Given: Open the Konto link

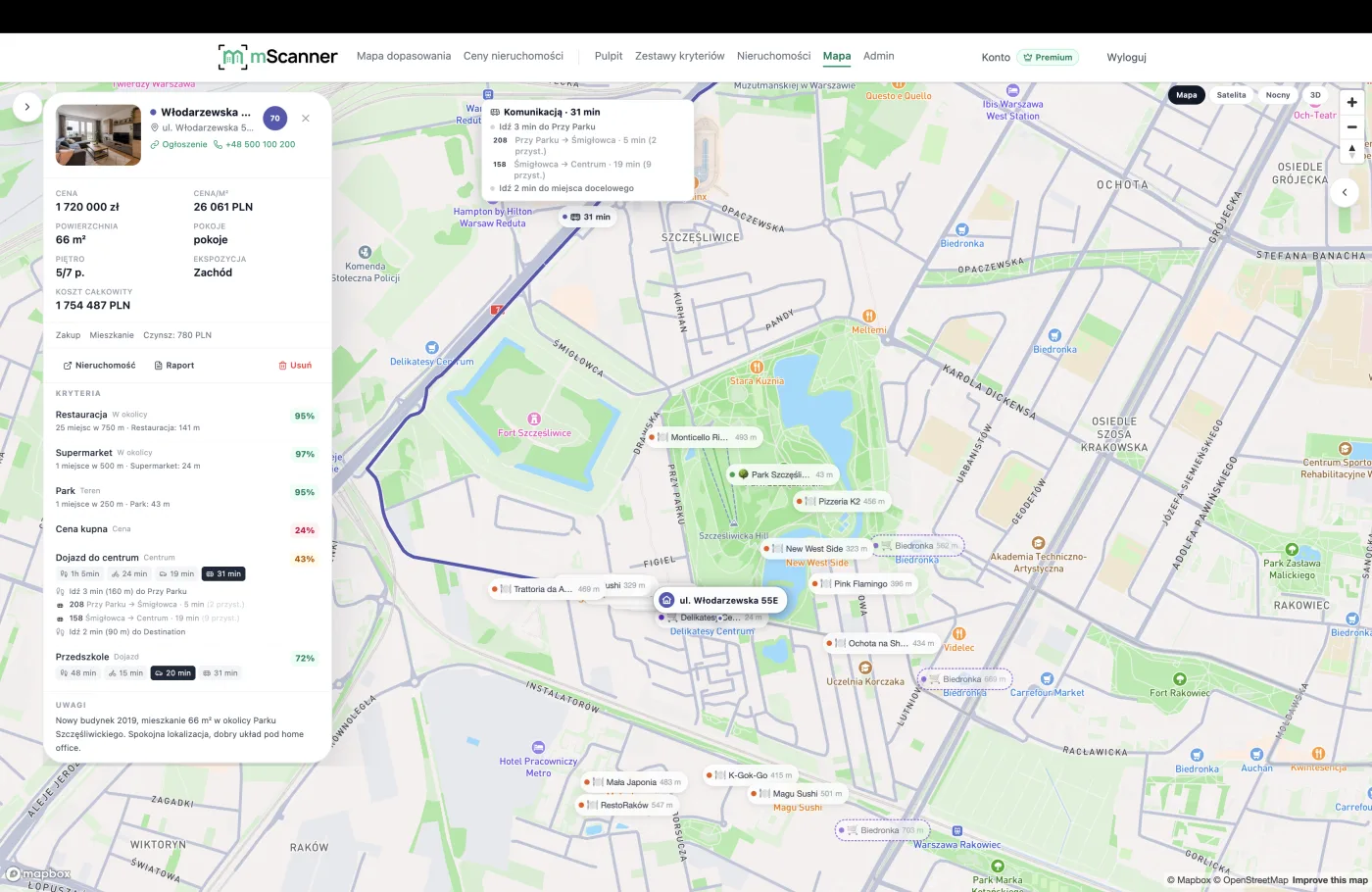Looking at the screenshot, I should pyautogui.click(x=996, y=57).
